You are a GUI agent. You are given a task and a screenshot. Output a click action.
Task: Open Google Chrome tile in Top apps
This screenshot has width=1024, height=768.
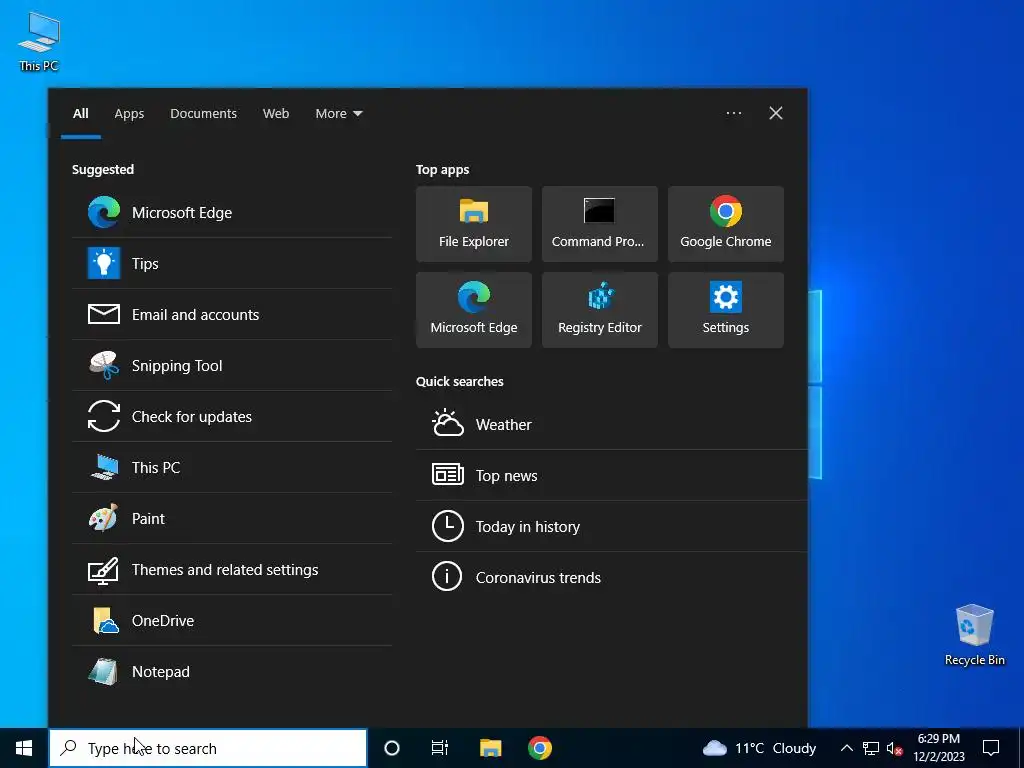click(726, 224)
